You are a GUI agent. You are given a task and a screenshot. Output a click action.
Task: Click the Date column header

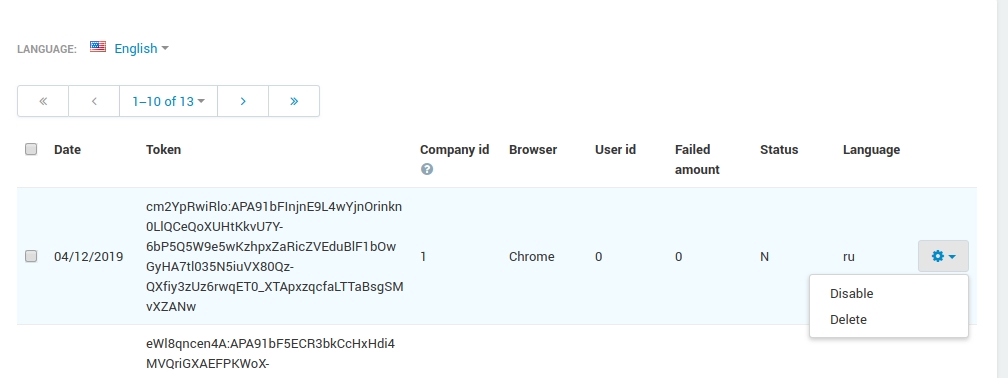click(68, 149)
